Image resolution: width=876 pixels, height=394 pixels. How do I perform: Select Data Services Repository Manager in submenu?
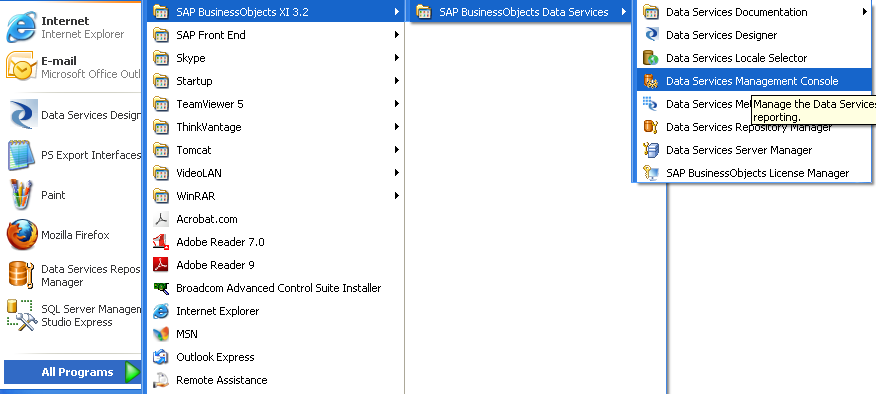pos(754,127)
